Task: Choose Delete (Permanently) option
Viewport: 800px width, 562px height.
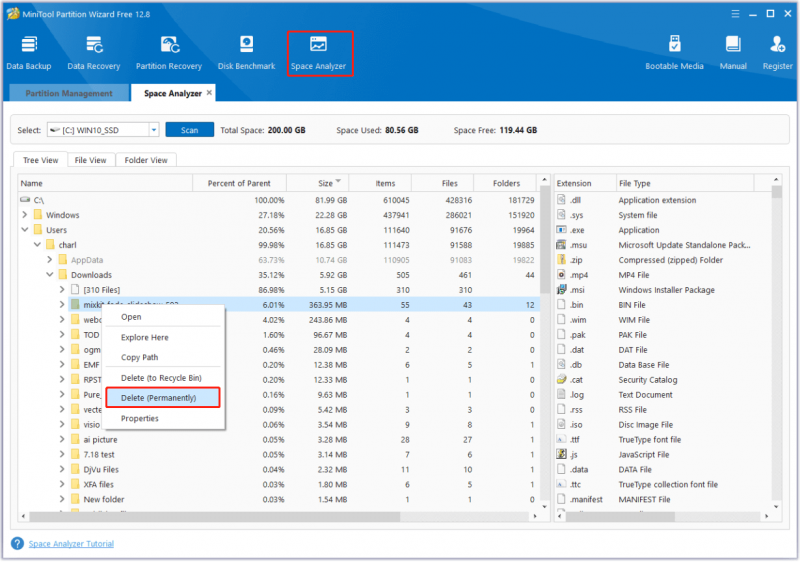Action: pyautogui.click(x=163, y=398)
